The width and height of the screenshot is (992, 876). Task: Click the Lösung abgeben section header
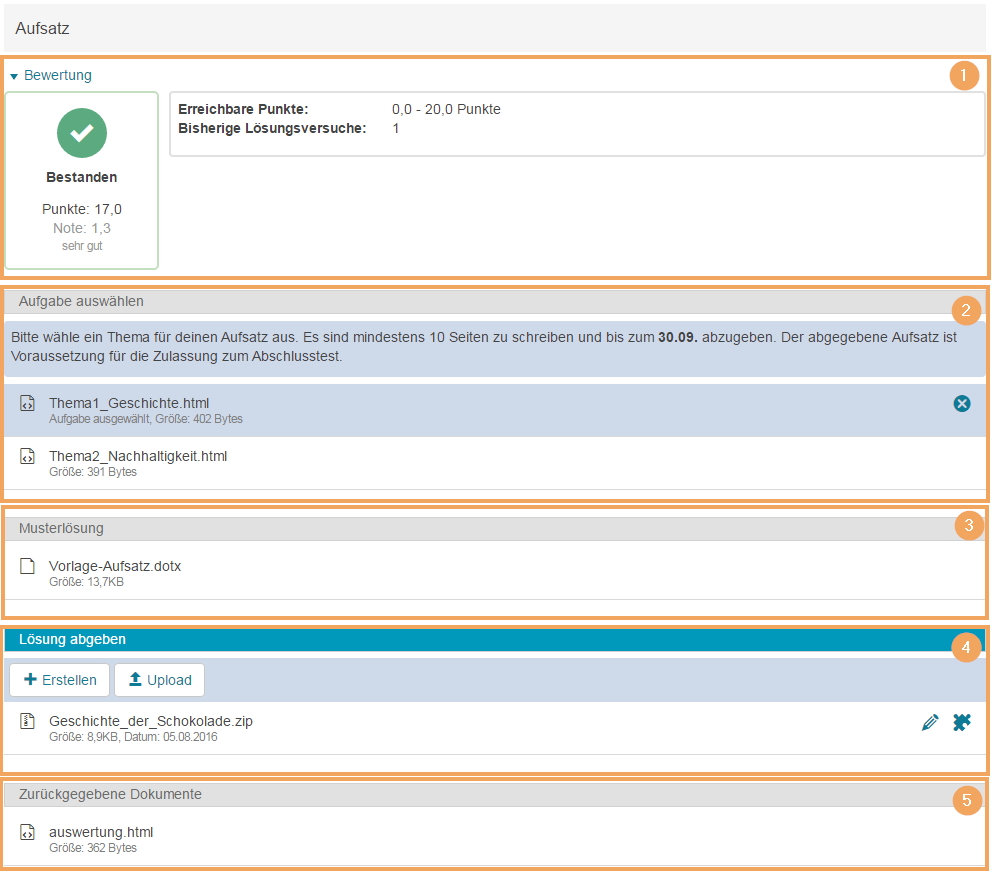pos(72,639)
